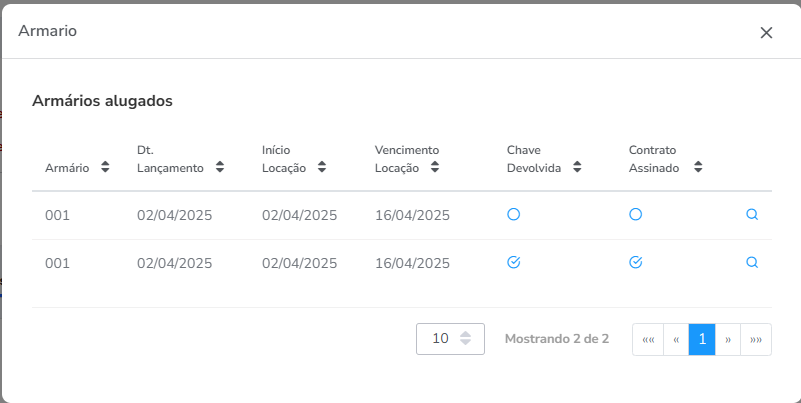Click the magnifier icon in the first row

752,214
